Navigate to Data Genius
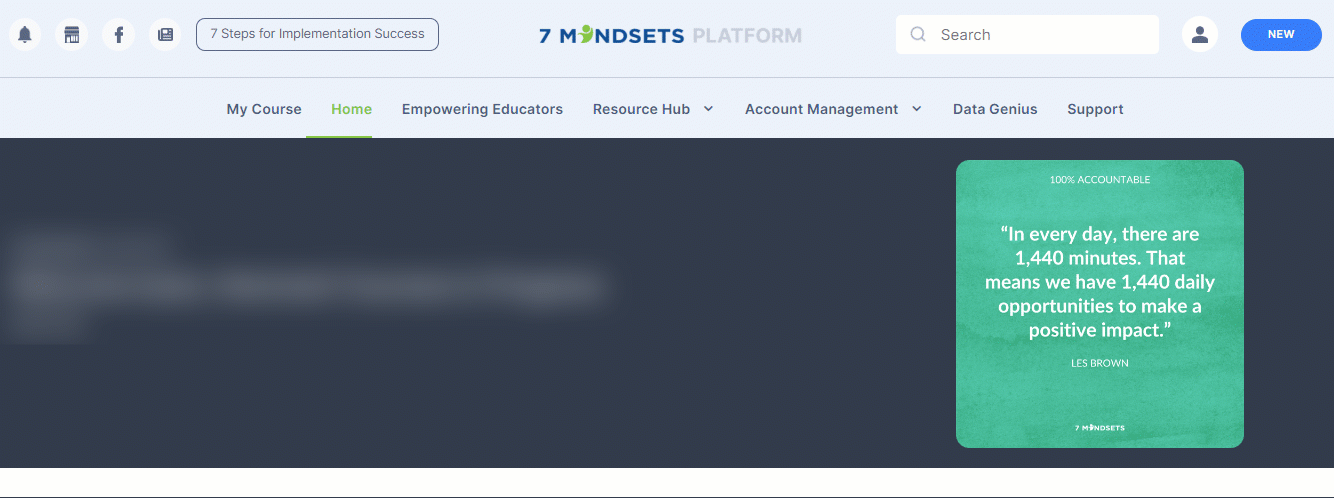 [995, 109]
